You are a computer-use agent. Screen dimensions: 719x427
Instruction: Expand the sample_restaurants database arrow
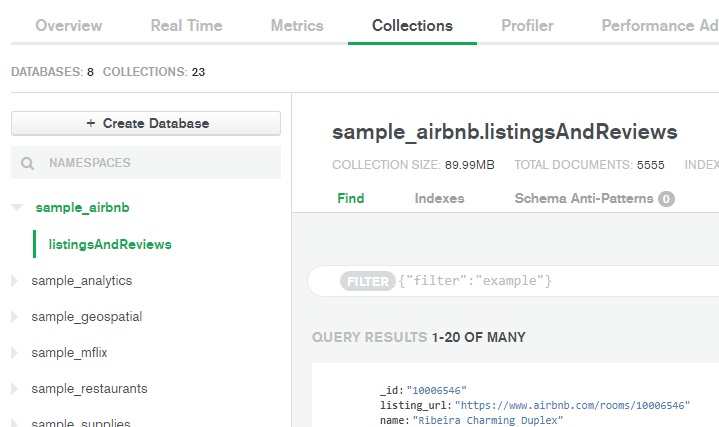pyautogui.click(x=14, y=389)
